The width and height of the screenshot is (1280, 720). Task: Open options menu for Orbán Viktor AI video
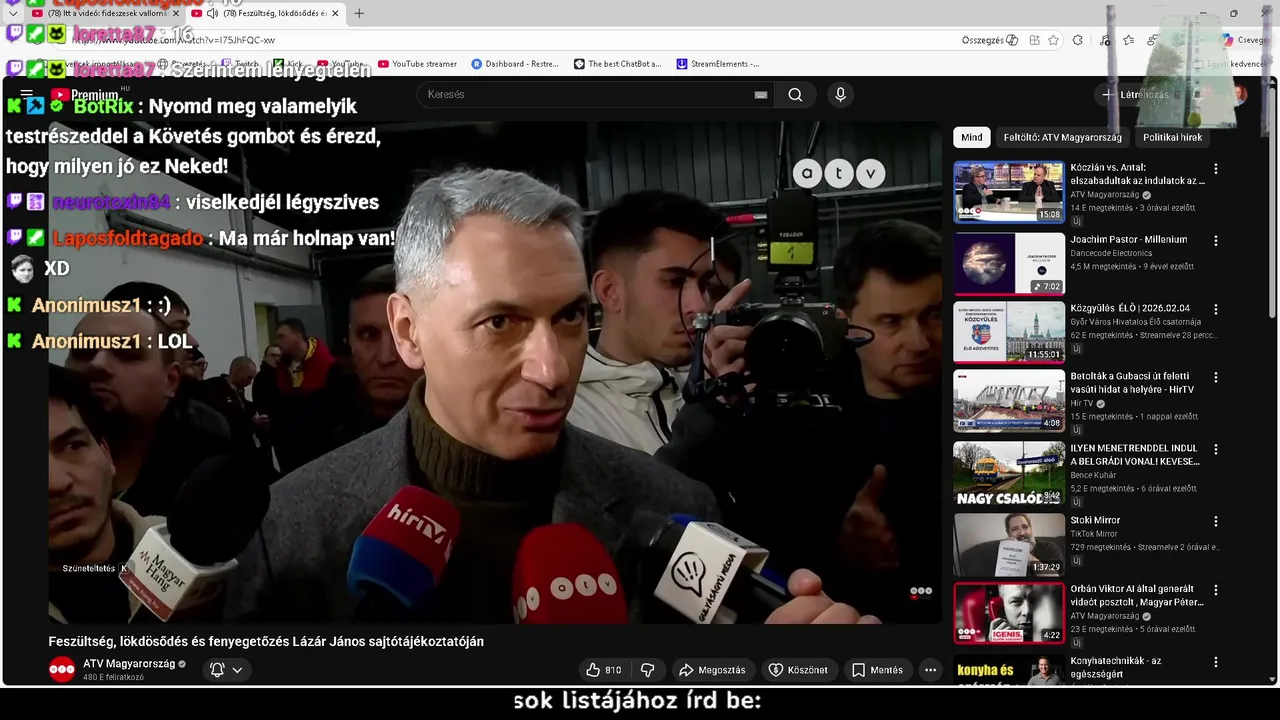[1216, 590]
